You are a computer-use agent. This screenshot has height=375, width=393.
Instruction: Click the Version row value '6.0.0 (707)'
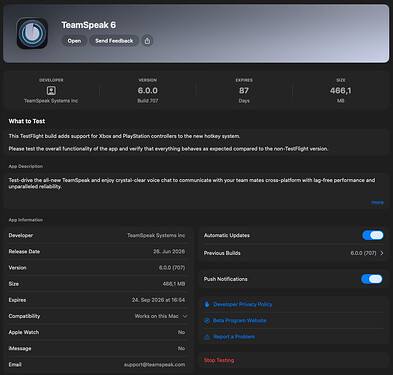click(x=172, y=268)
